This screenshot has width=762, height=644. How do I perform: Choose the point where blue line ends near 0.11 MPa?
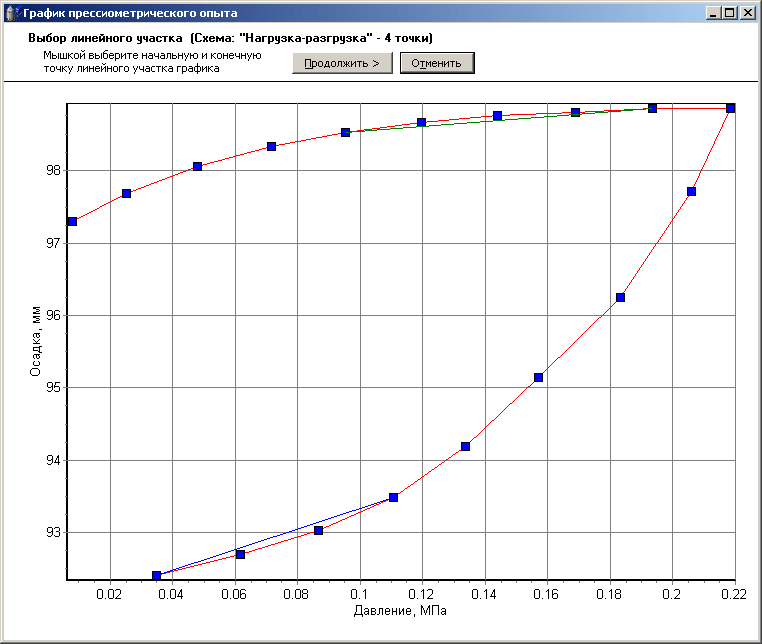click(x=394, y=497)
